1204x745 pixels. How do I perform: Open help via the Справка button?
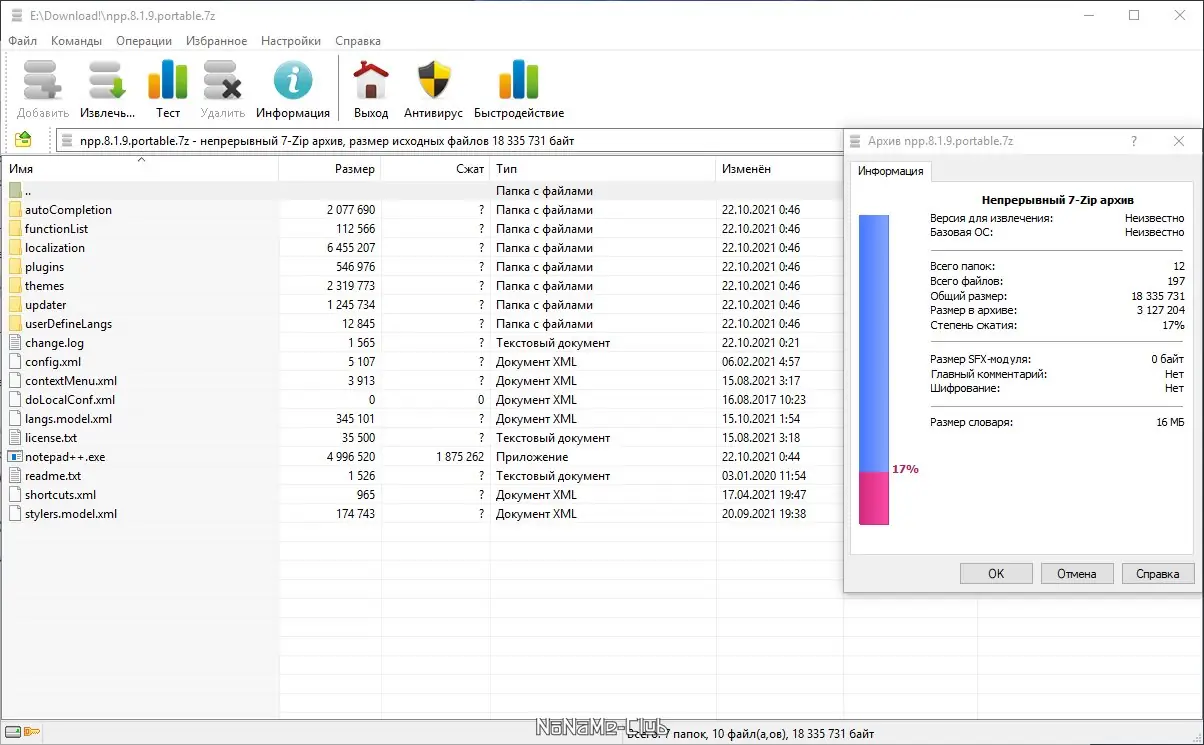click(1157, 573)
